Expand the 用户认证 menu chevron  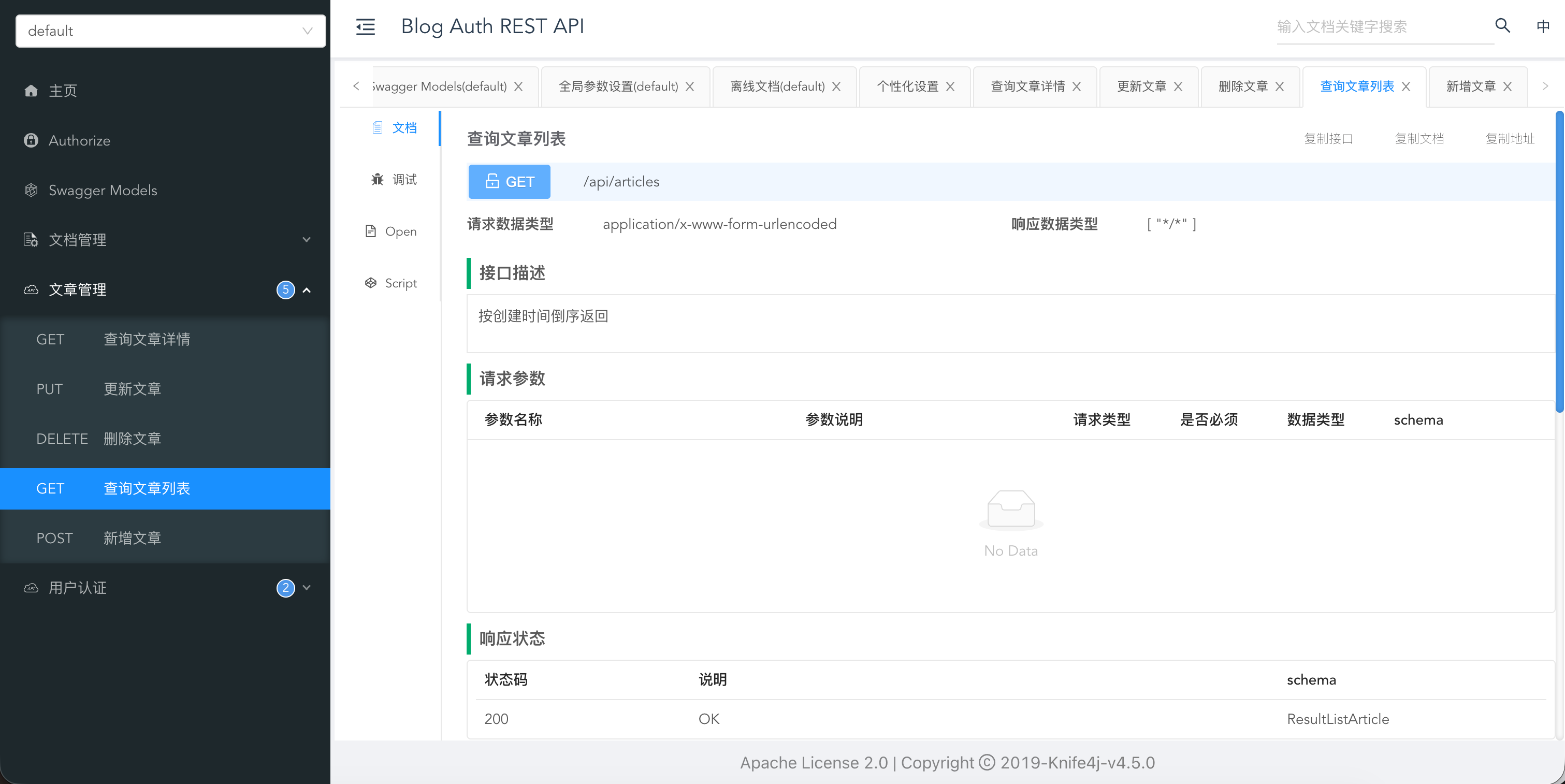(307, 588)
